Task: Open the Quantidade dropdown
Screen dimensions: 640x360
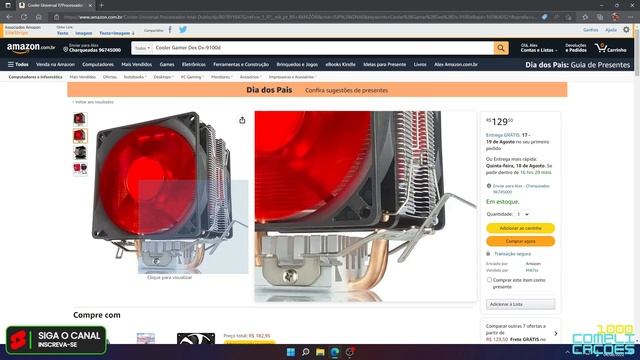Action: (522, 214)
